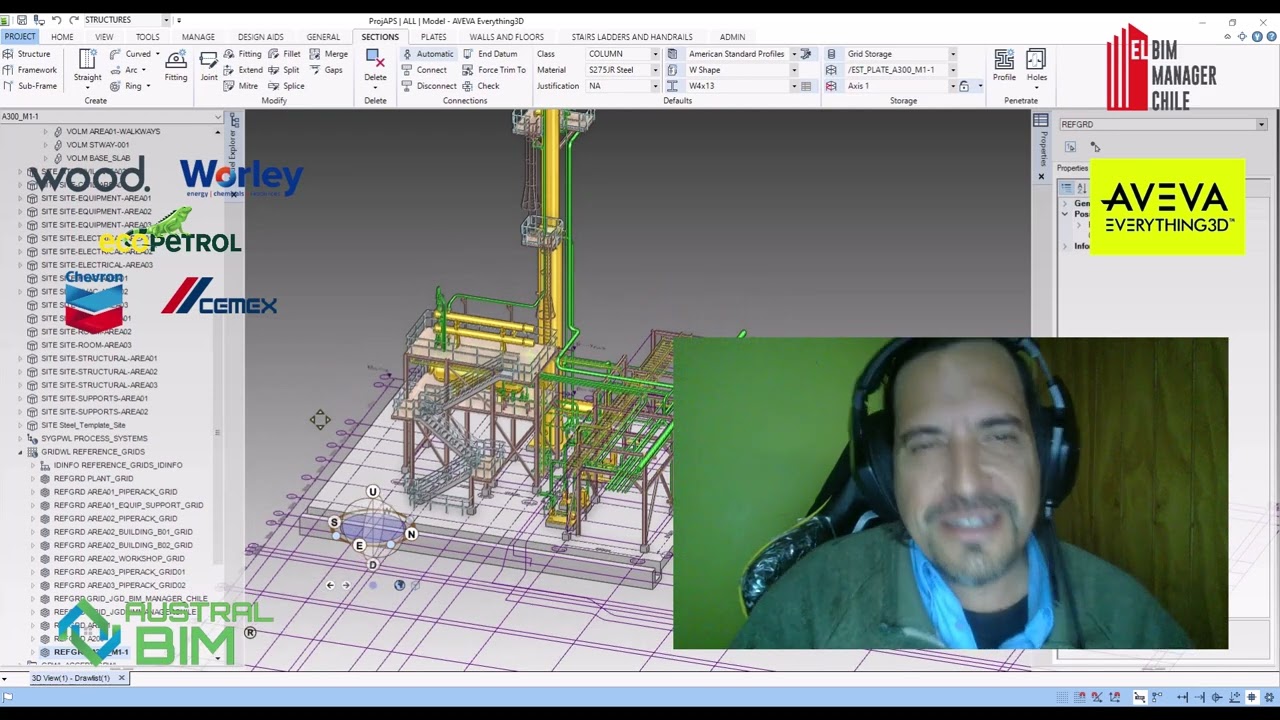The height and width of the screenshot is (720, 1280).
Task: Open the W4x13 profile size dropdown
Action: pyautogui.click(x=794, y=86)
